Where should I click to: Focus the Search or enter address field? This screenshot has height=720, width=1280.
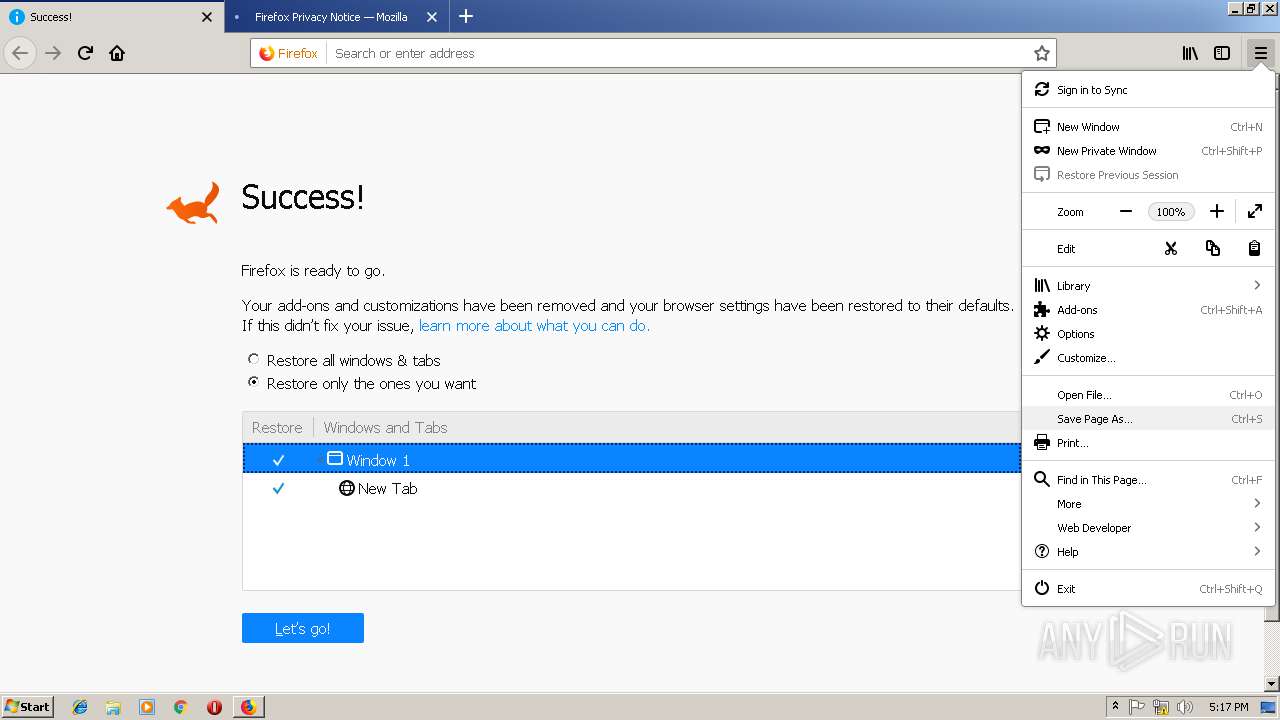(x=680, y=53)
